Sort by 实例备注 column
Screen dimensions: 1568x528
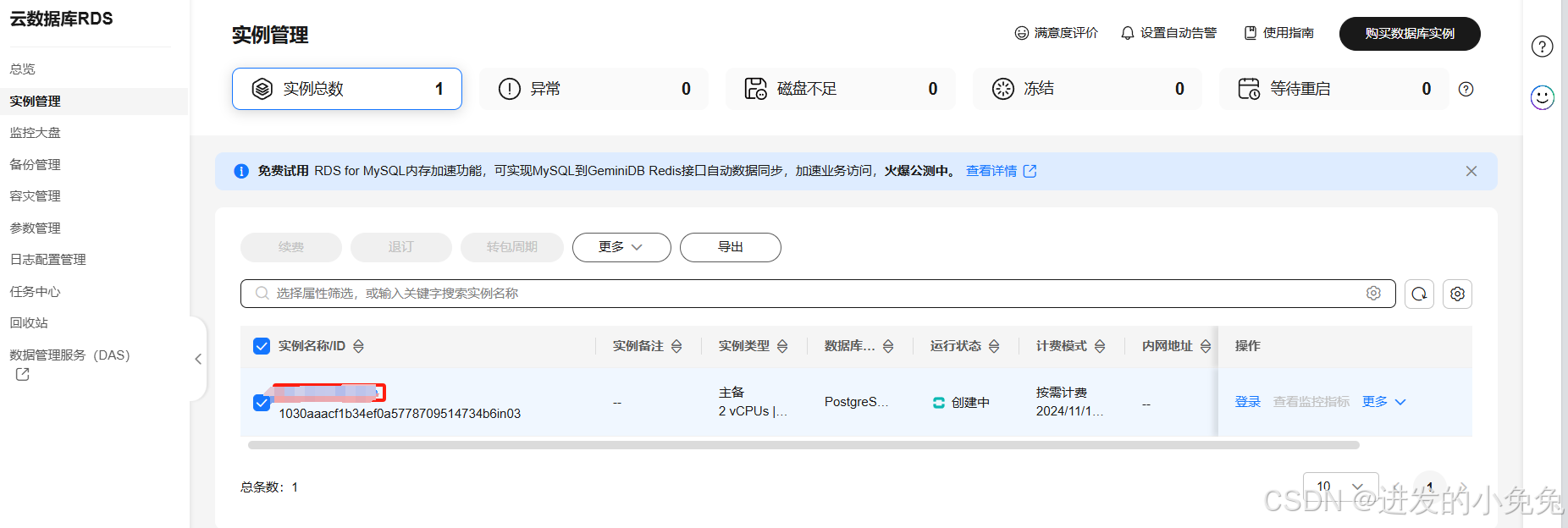click(677, 346)
